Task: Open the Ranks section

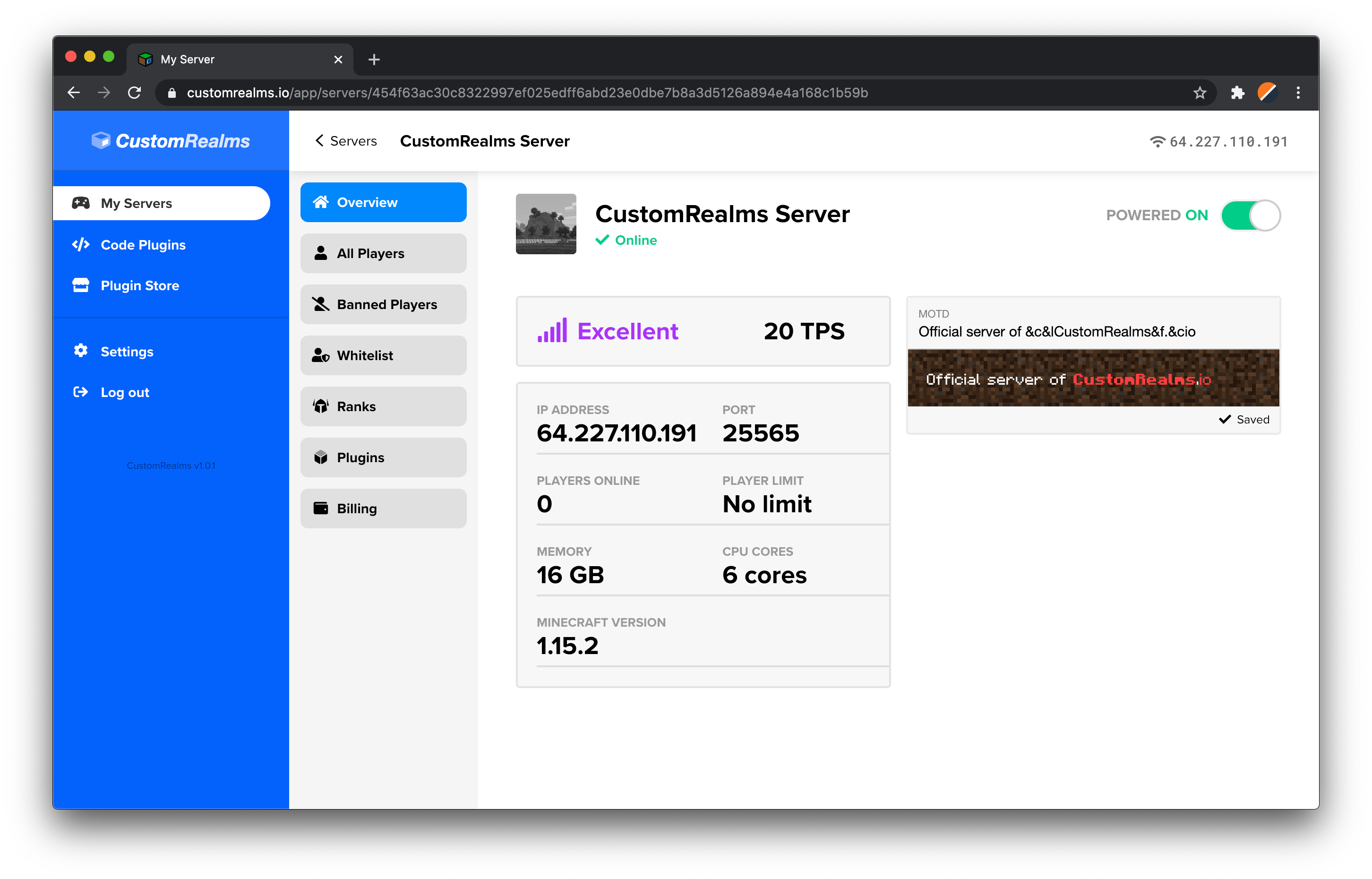Action: coord(383,406)
